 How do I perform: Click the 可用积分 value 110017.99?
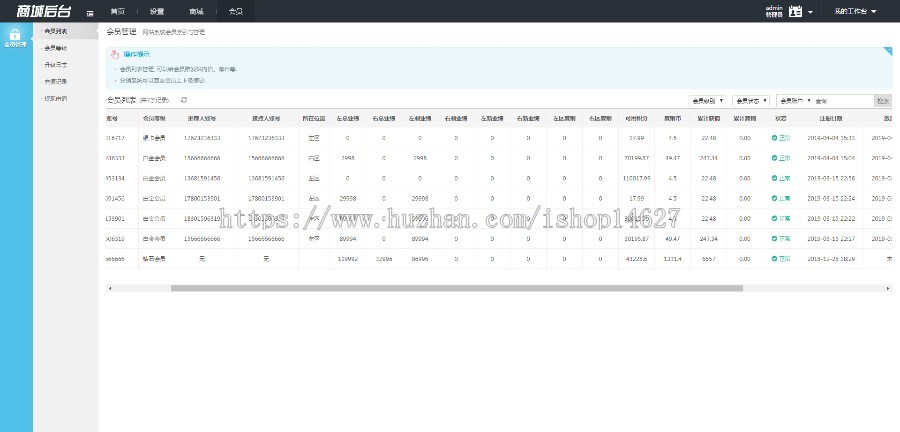point(636,178)
